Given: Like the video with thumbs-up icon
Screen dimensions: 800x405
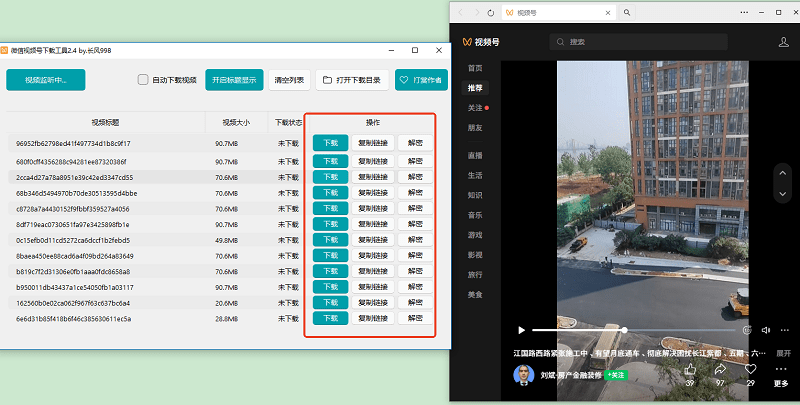Looking at the screenshot, I should pyautogui.click(x=690, y=369).
